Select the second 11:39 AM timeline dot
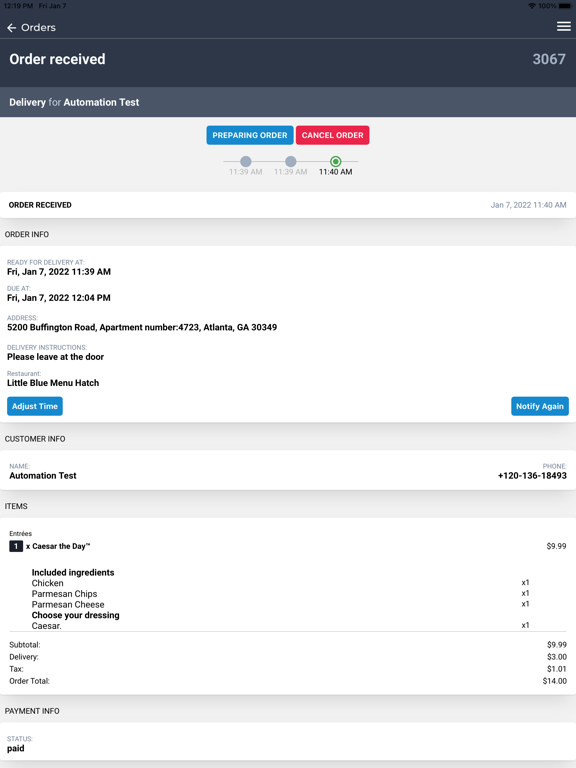Viewport: 576px width, 768px height. point(290,161)
